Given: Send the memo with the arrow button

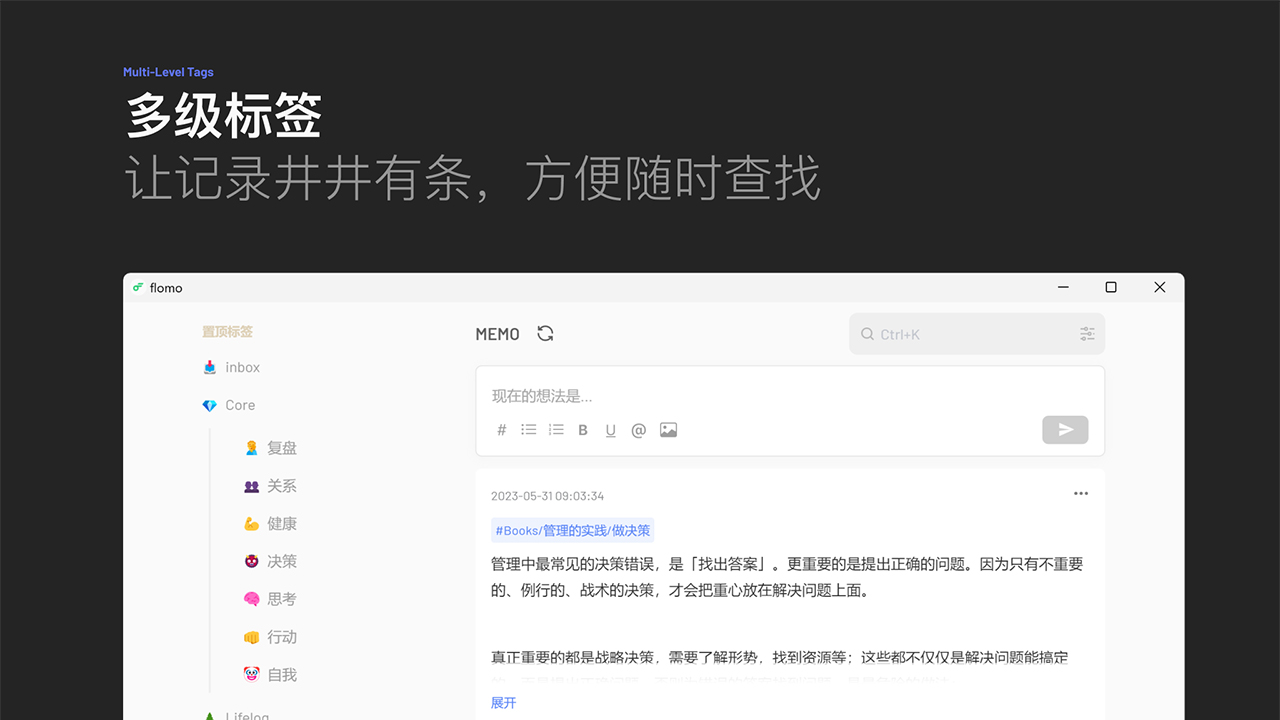Looking at the screenshot, I should [1065, 429].
